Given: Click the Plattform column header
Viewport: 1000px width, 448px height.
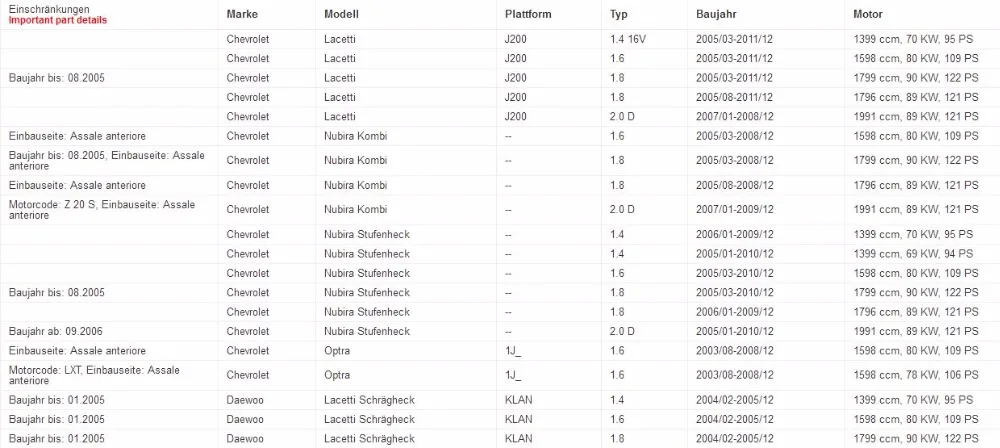Looking at the screenshot, I should coord(528,14).
